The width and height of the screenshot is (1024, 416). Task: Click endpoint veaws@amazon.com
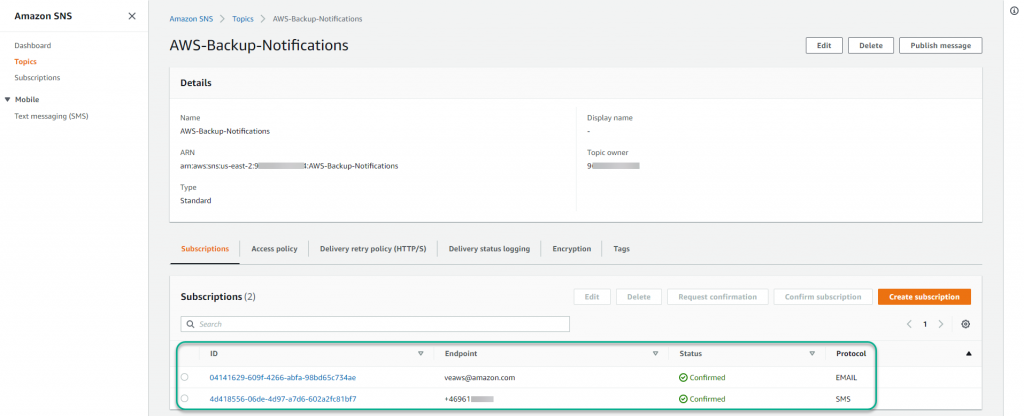[x=480, y=377]
